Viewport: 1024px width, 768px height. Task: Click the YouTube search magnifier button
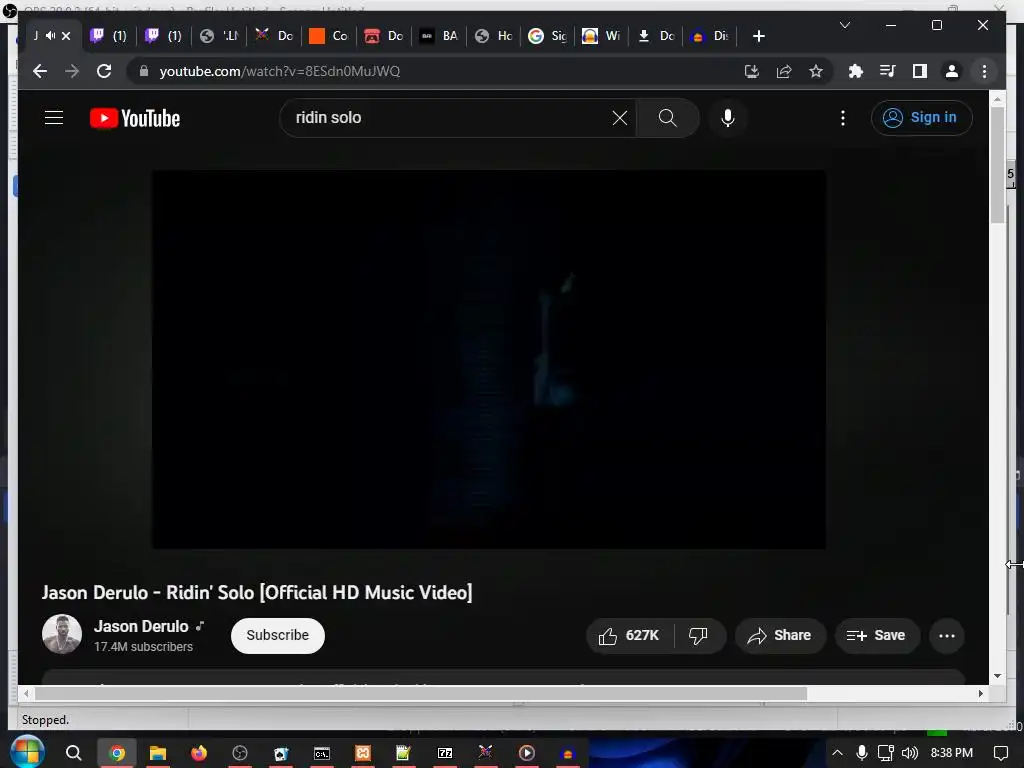coord(667,118)
